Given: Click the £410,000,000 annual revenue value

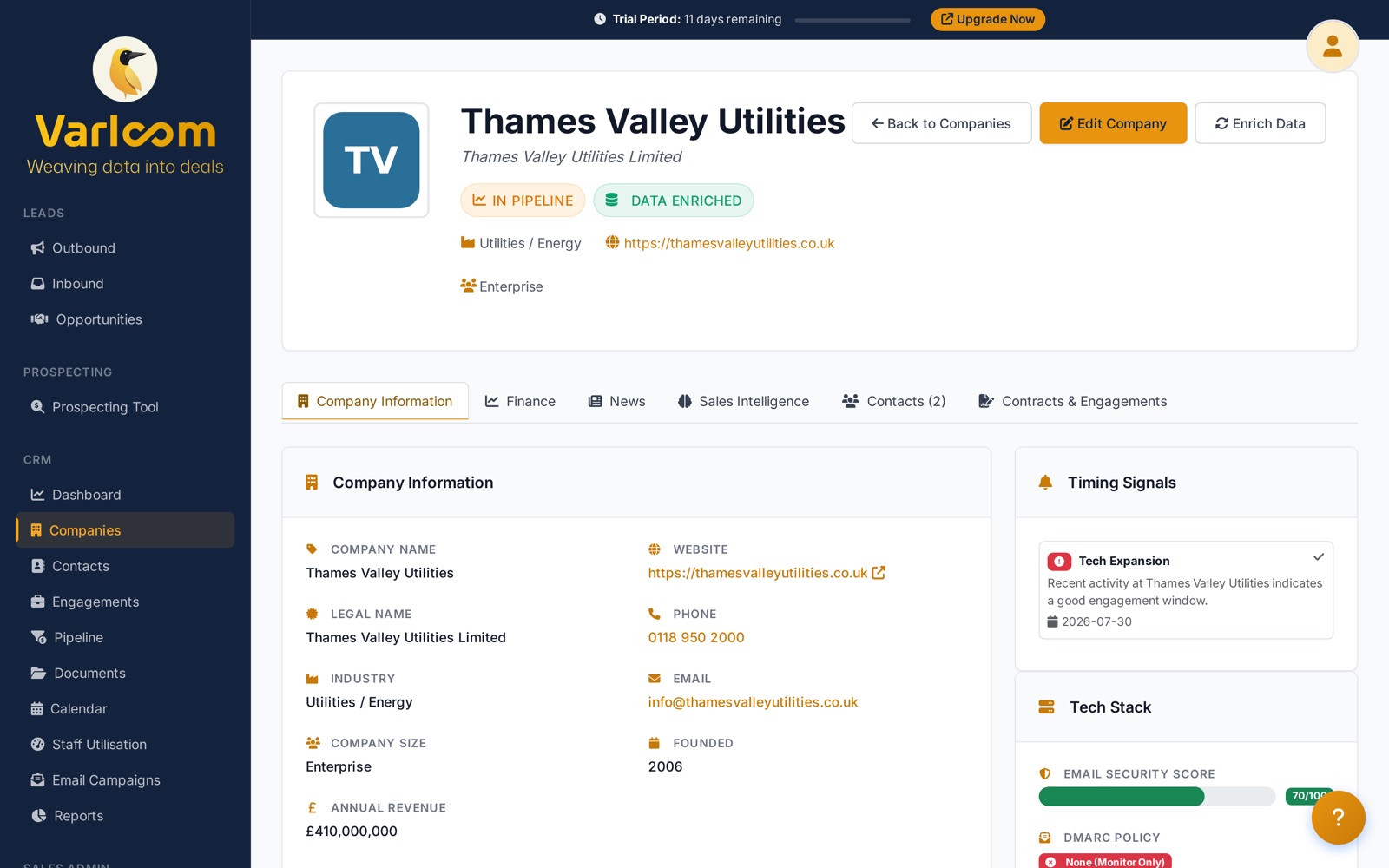Looking at the screenshot, I should pos(352,832).
